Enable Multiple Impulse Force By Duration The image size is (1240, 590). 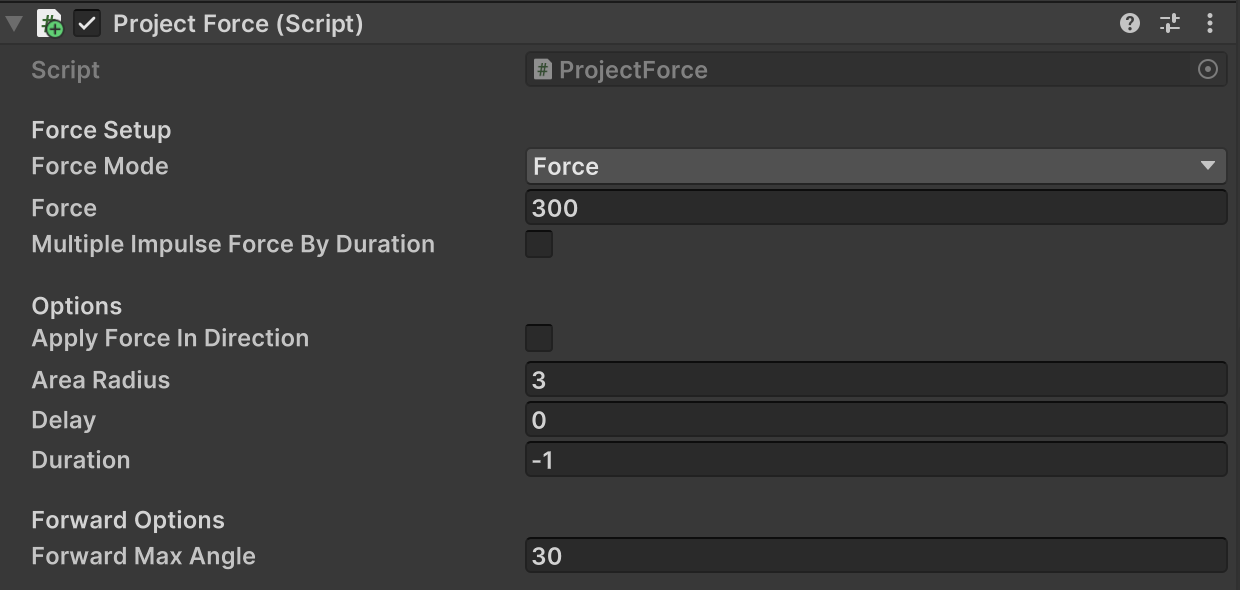pyautogui.click(x=539, y=244)
